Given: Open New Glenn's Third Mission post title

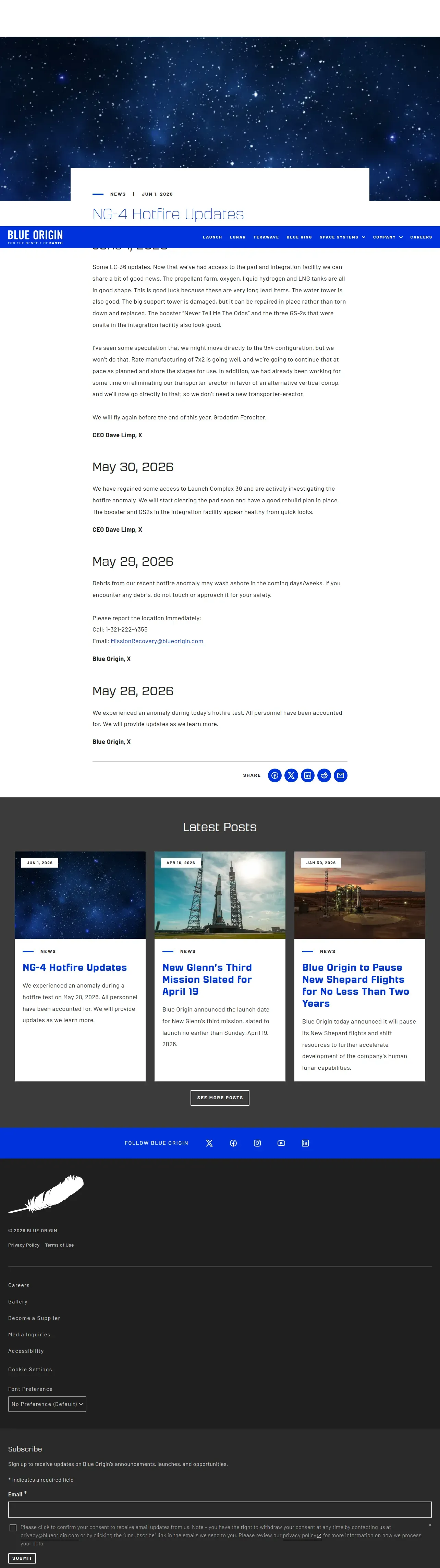Looking at the screenshot, I should pos(207,979).
